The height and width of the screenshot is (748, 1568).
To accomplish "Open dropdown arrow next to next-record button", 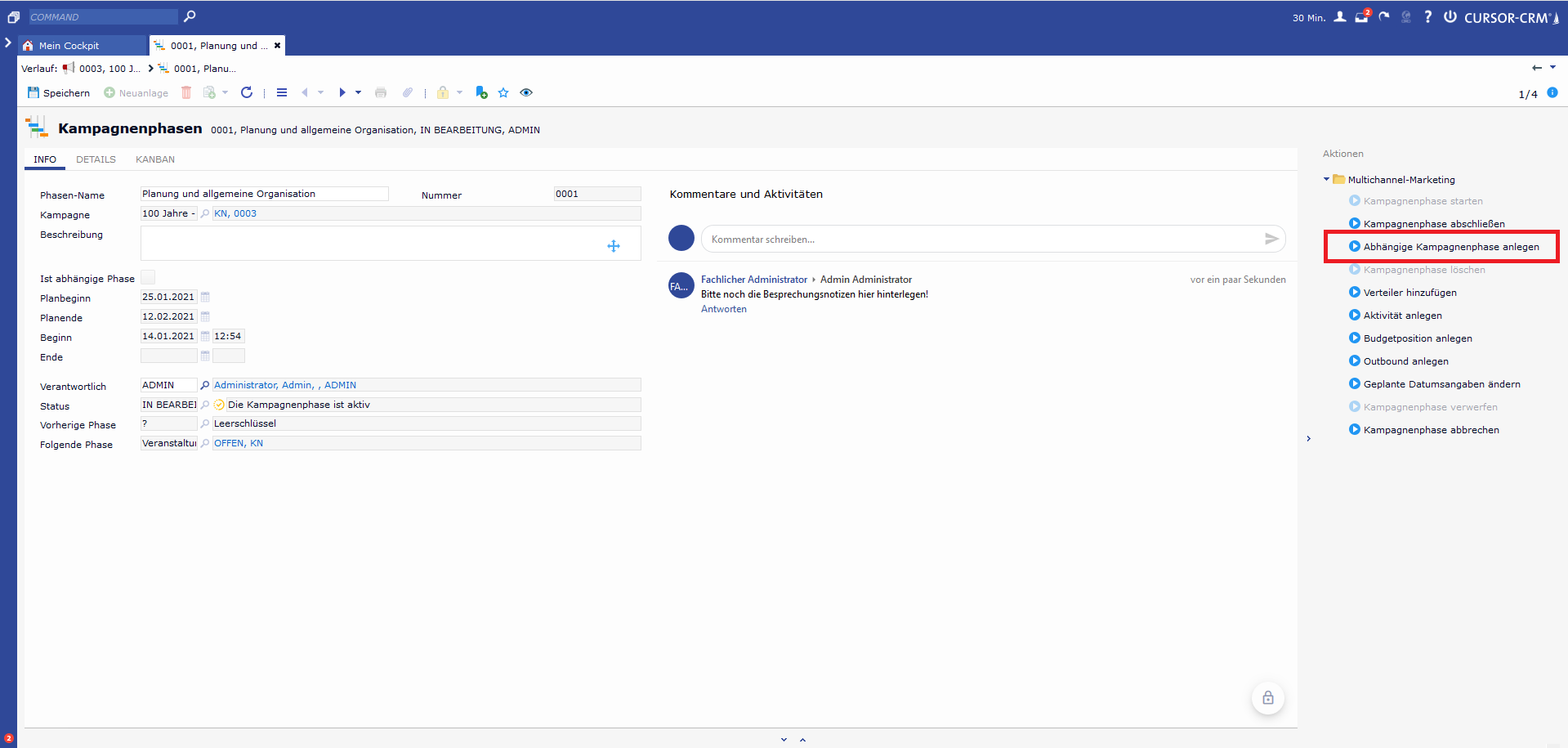I will [359, 92].
